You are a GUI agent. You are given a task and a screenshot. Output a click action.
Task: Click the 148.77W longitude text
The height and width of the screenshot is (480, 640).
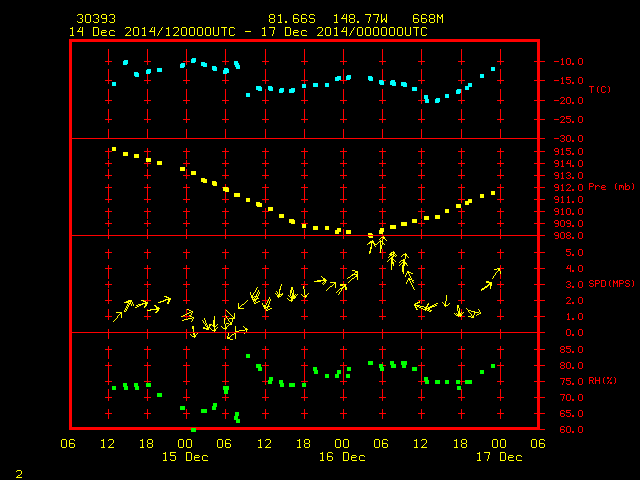[x=360, y=19]
